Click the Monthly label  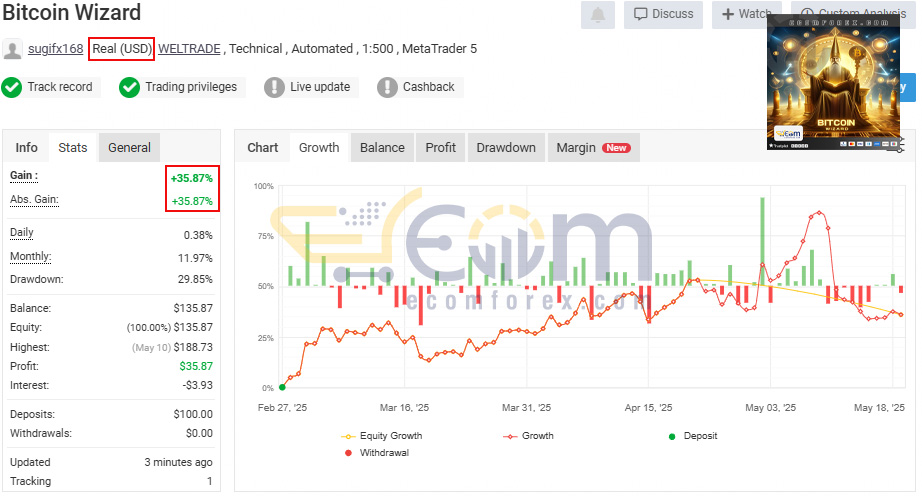point(31,256)
